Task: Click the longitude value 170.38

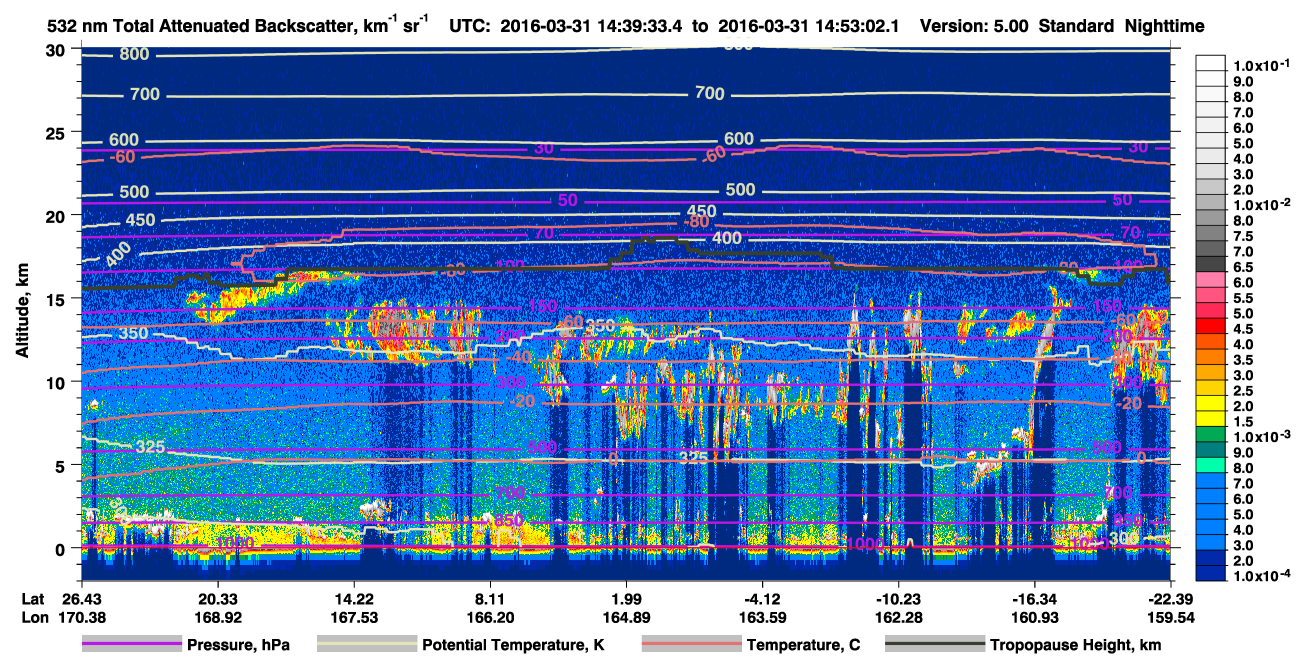Action: click(x=80, y=618)
